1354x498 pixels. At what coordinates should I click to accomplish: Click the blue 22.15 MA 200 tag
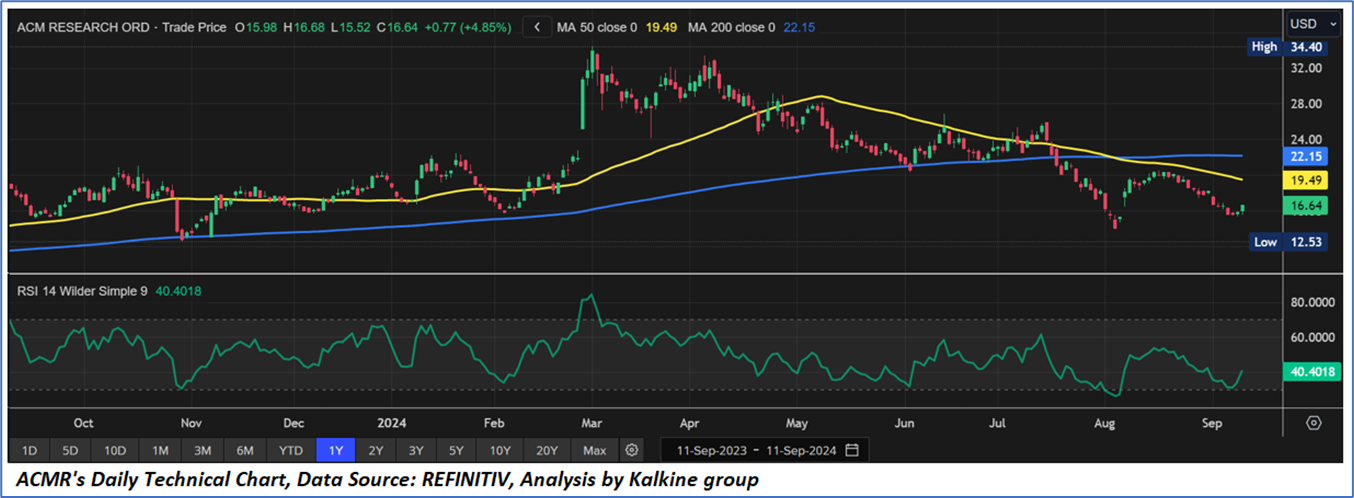[1306, 156]
